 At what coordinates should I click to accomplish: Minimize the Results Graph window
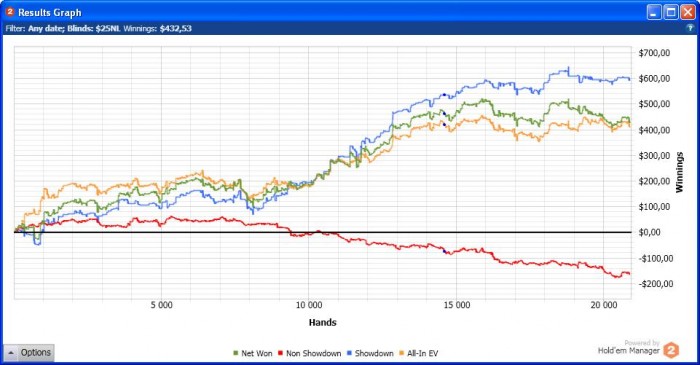(654, 12)
